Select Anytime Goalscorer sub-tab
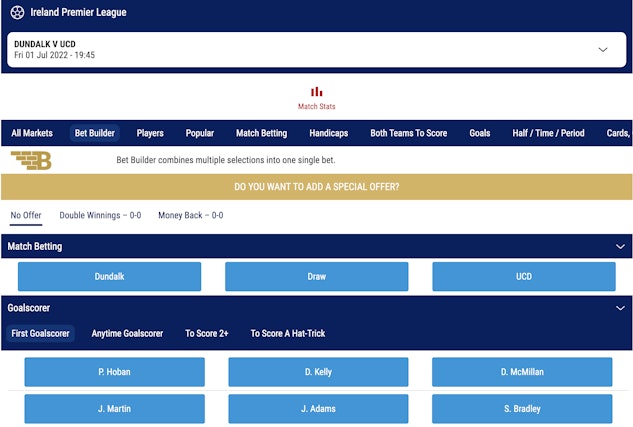 click(x=127, y=333)
